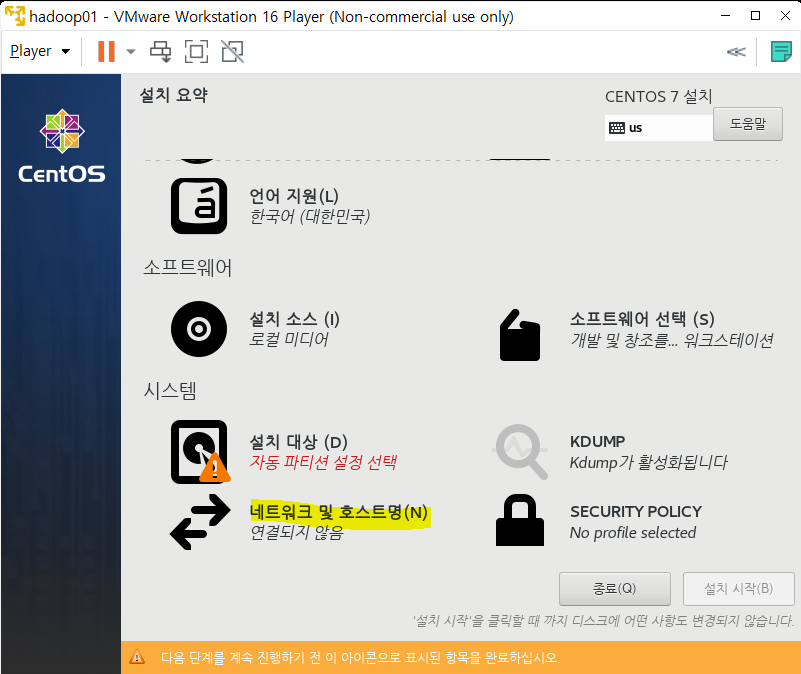Click the red 자동 파티션 설정 선택 text
This screenshot has height=674, width=801.
coord(323,462)
